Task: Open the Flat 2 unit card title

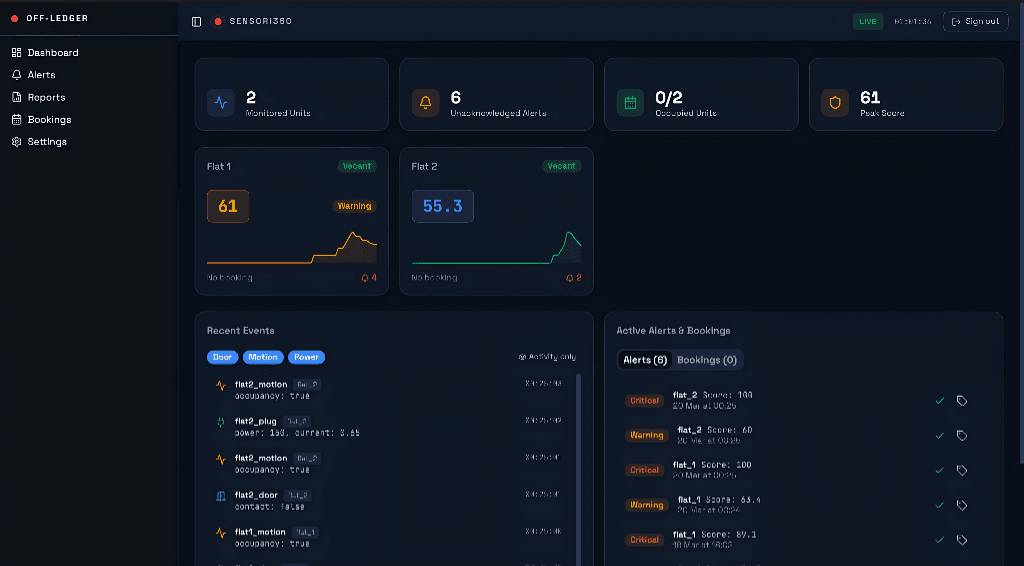Action: pos(424,166)
